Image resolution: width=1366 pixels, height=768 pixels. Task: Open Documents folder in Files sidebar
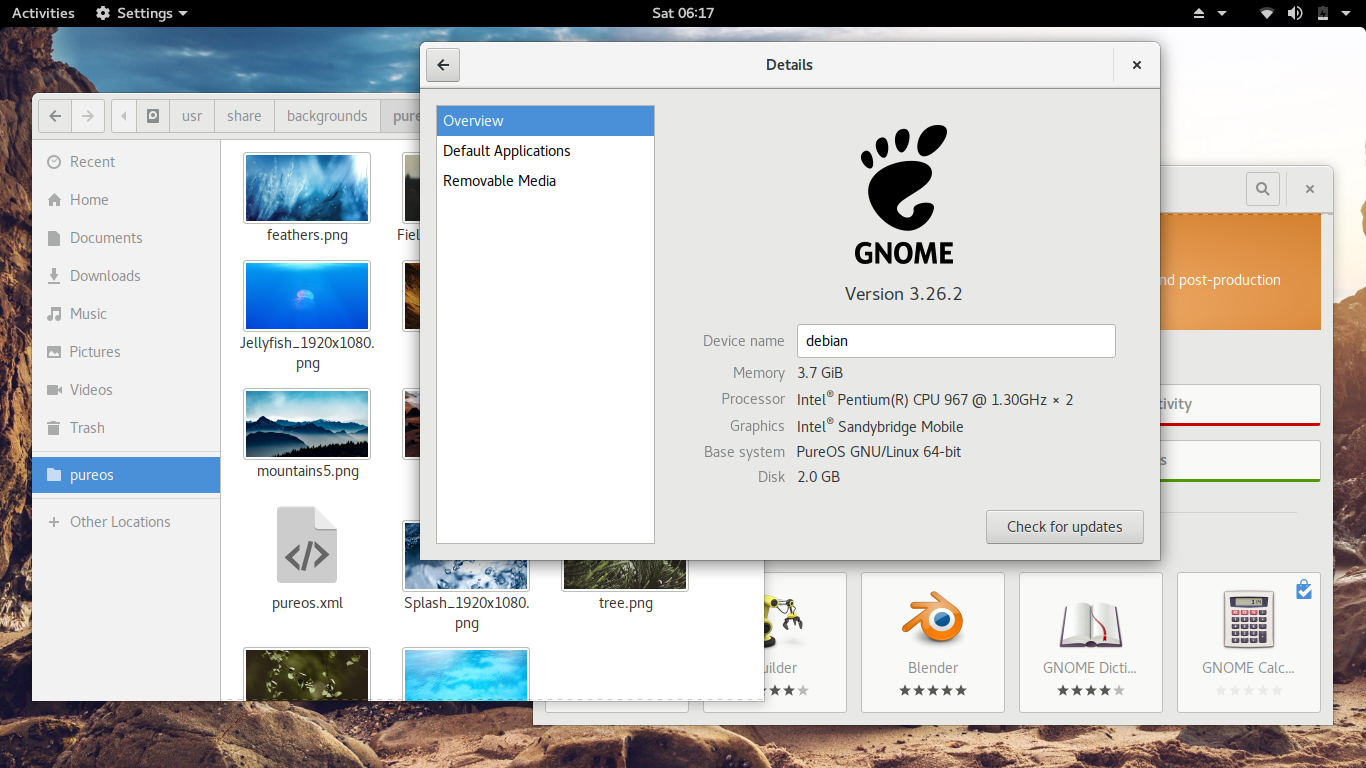click(x=126, y=238)
